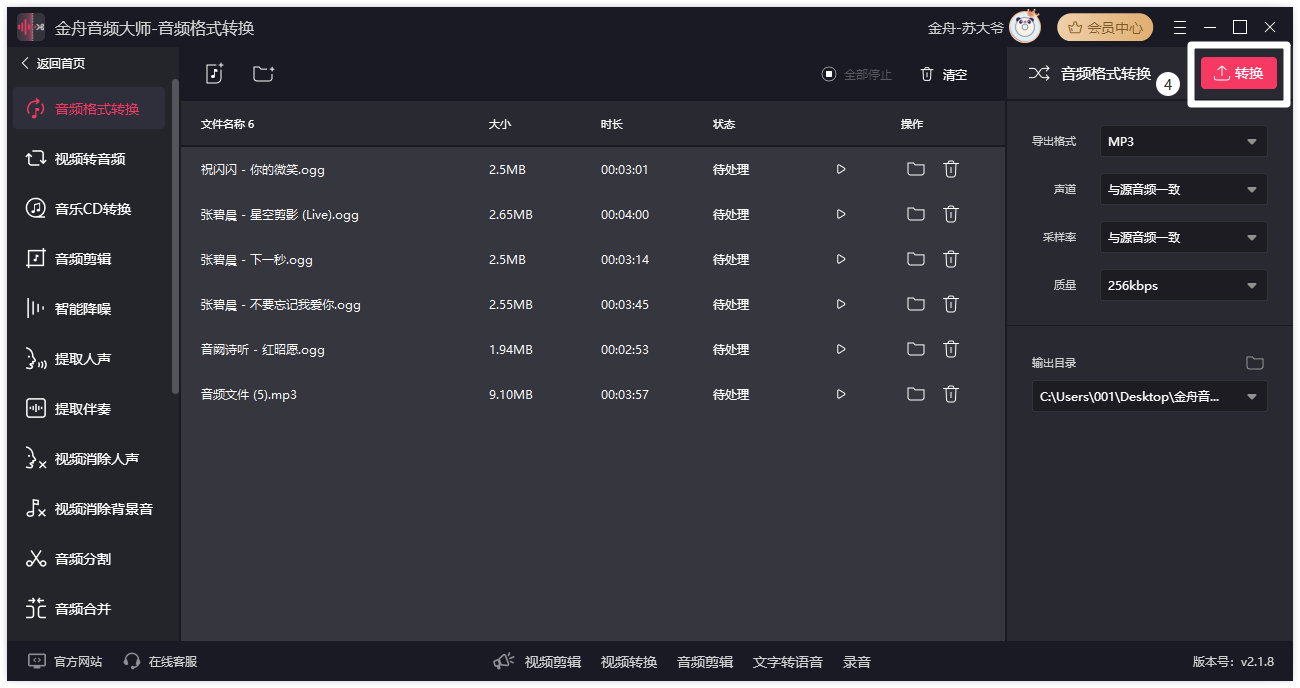Open the 提取人声 vocal extraction tool
The image size is (1300, 688).
(x=88, y=358)
